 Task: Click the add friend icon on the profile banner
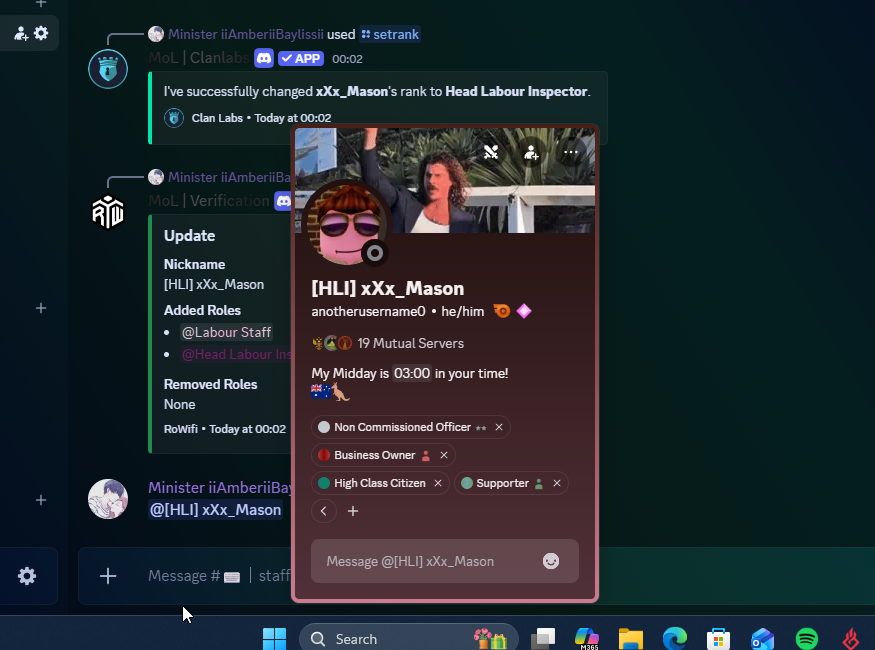click(x=531, y=152)
